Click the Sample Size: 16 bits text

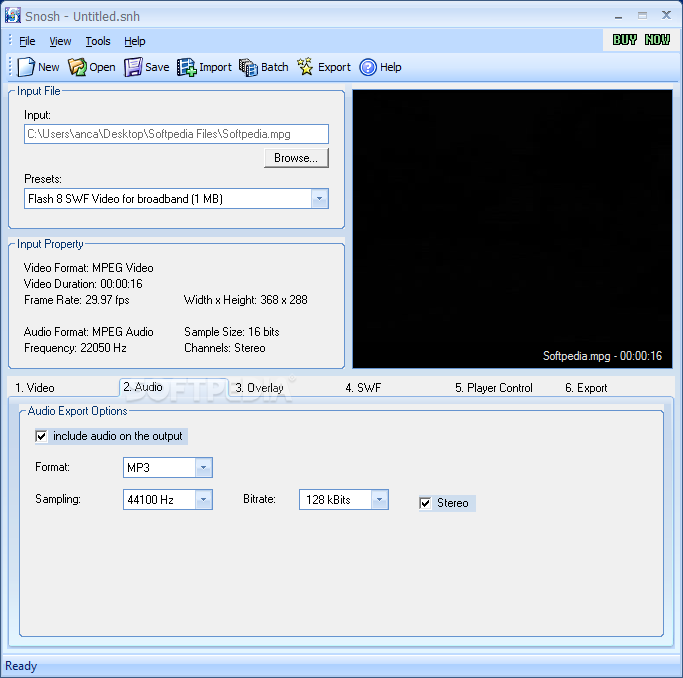click(x=232, y=332)
